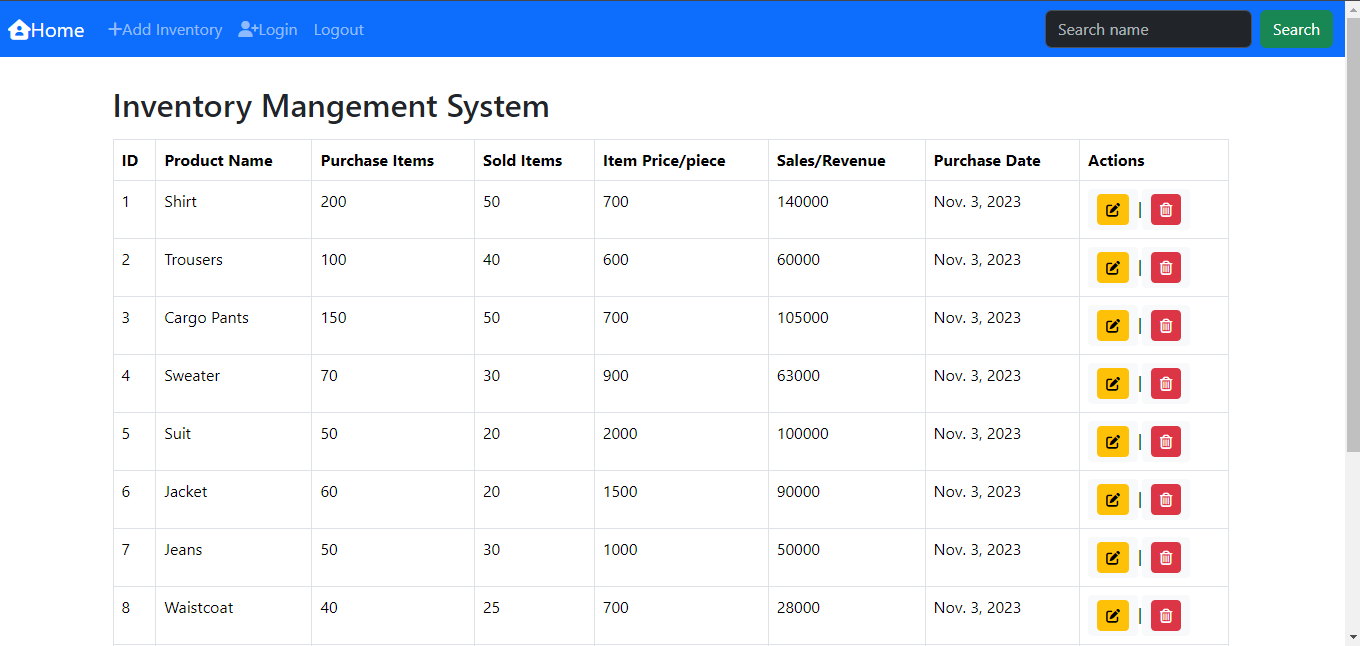Select the Waistcoat product name
This screenshot has width=1360, height=646.
[x=198, y=607]
